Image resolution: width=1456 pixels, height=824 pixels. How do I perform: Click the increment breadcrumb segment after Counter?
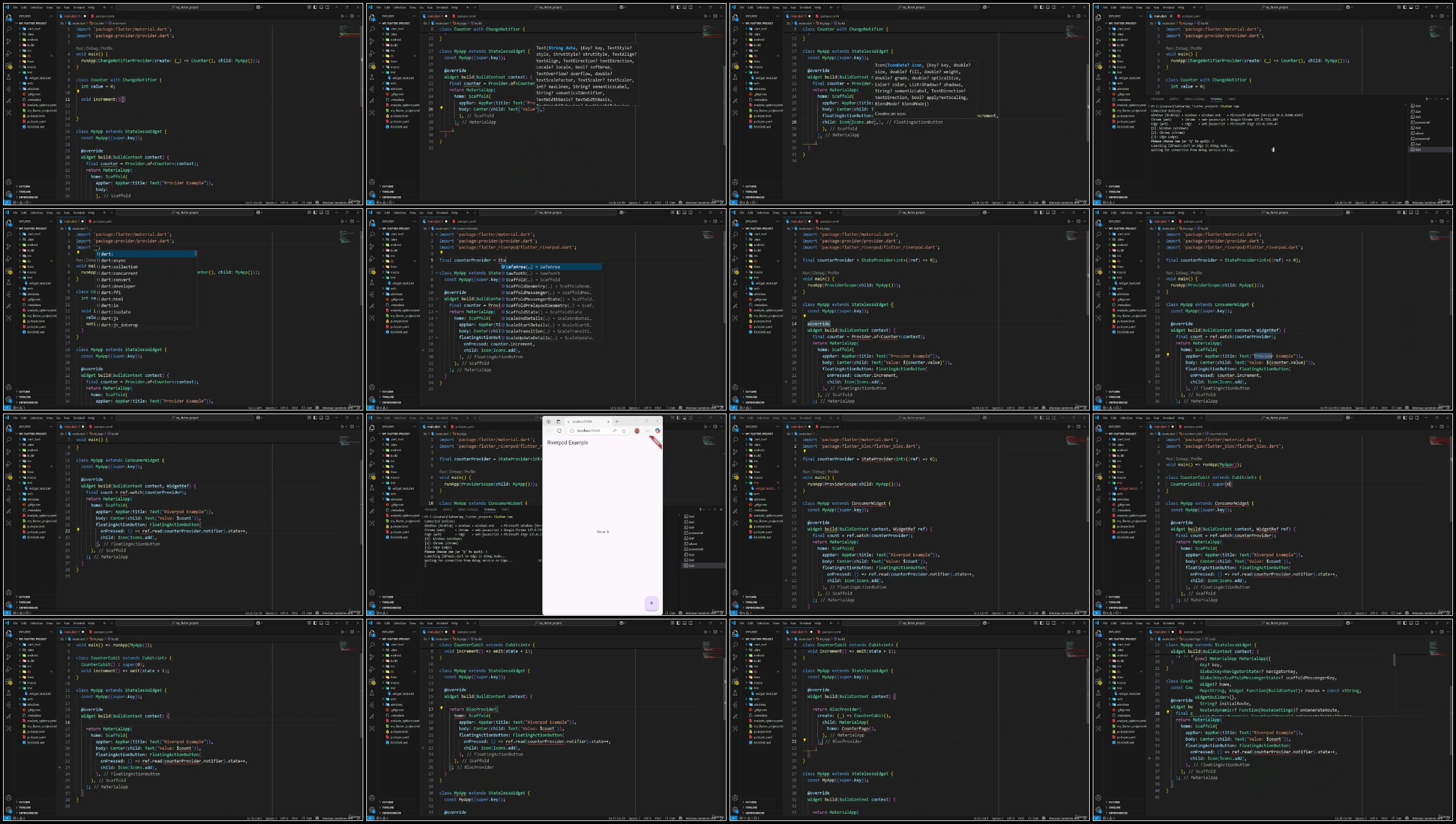click(x=119, y=23)
